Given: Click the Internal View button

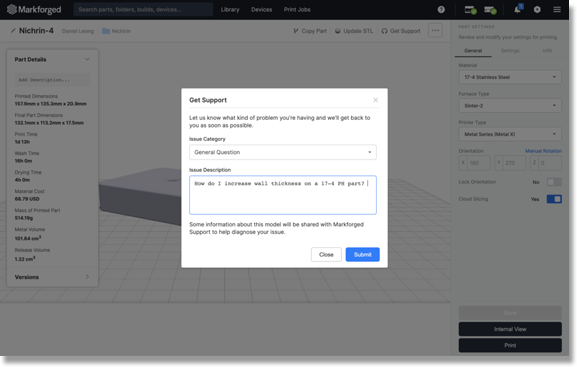Looking at the screenshot, I should (x=510, y=329).
